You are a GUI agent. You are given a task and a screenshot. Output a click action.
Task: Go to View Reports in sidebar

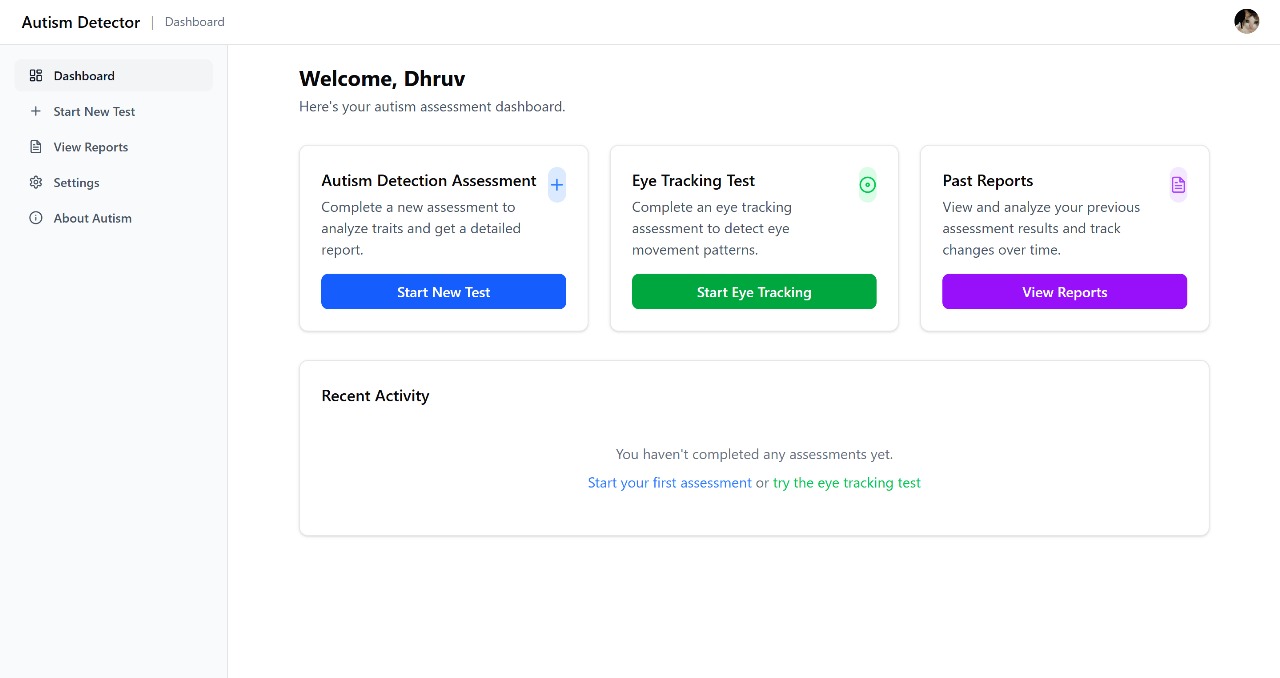114,147
